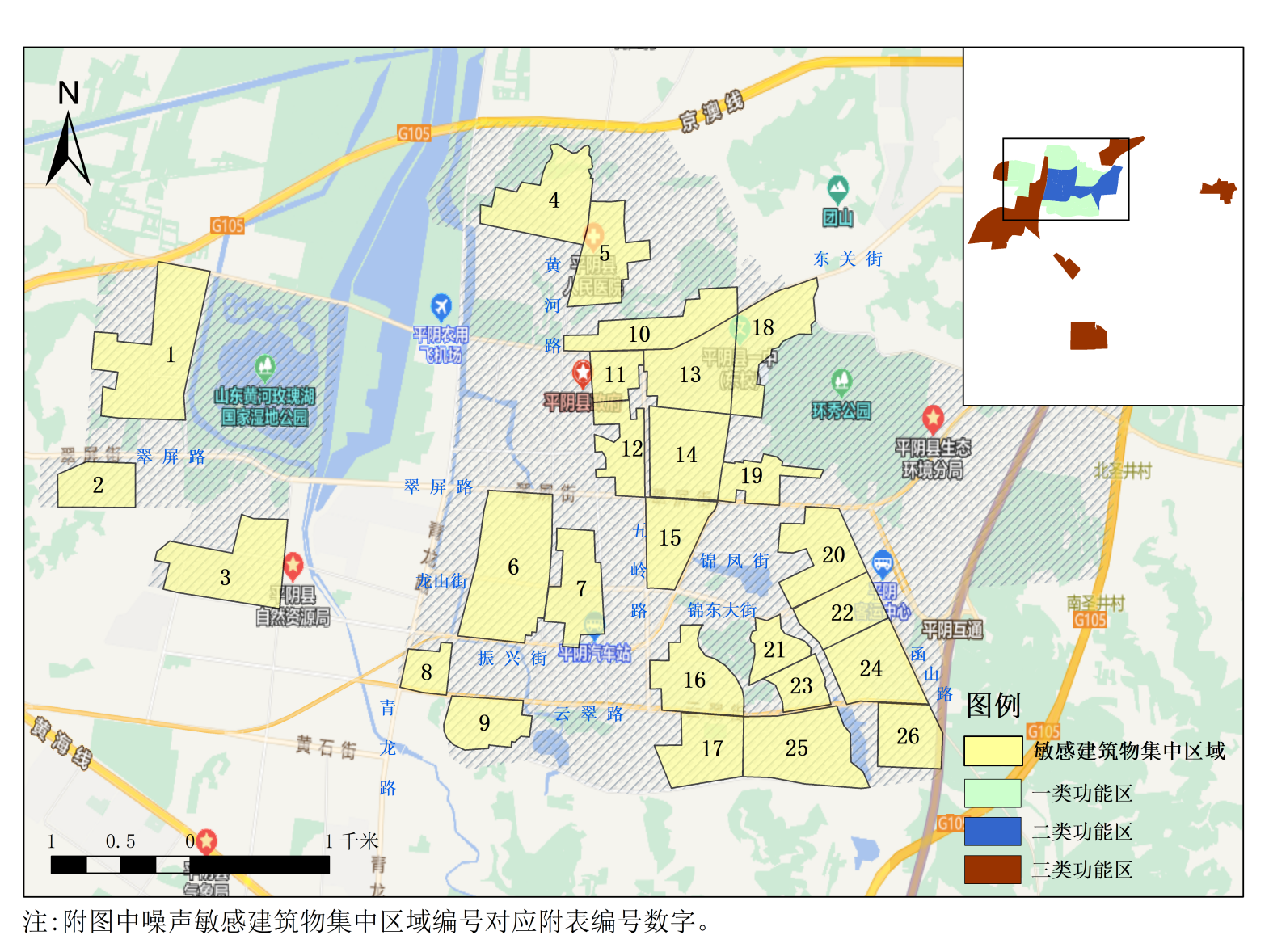1269x952 pixels.
Task: Select the 玫瑰湖国家湿地公园 tree icon
Action: click(x=264, y=368)
